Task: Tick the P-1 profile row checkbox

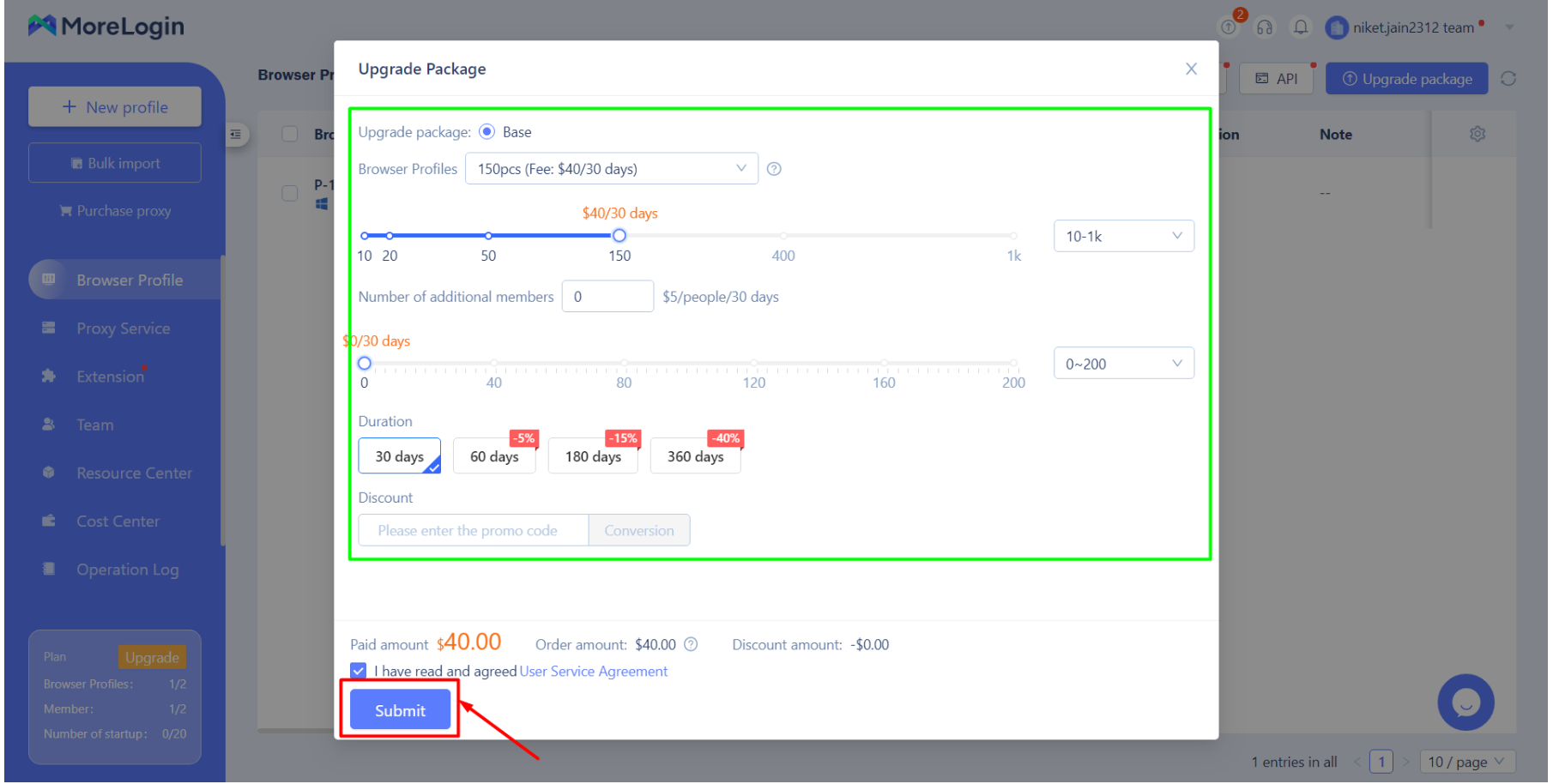Action: coord(290,194)
